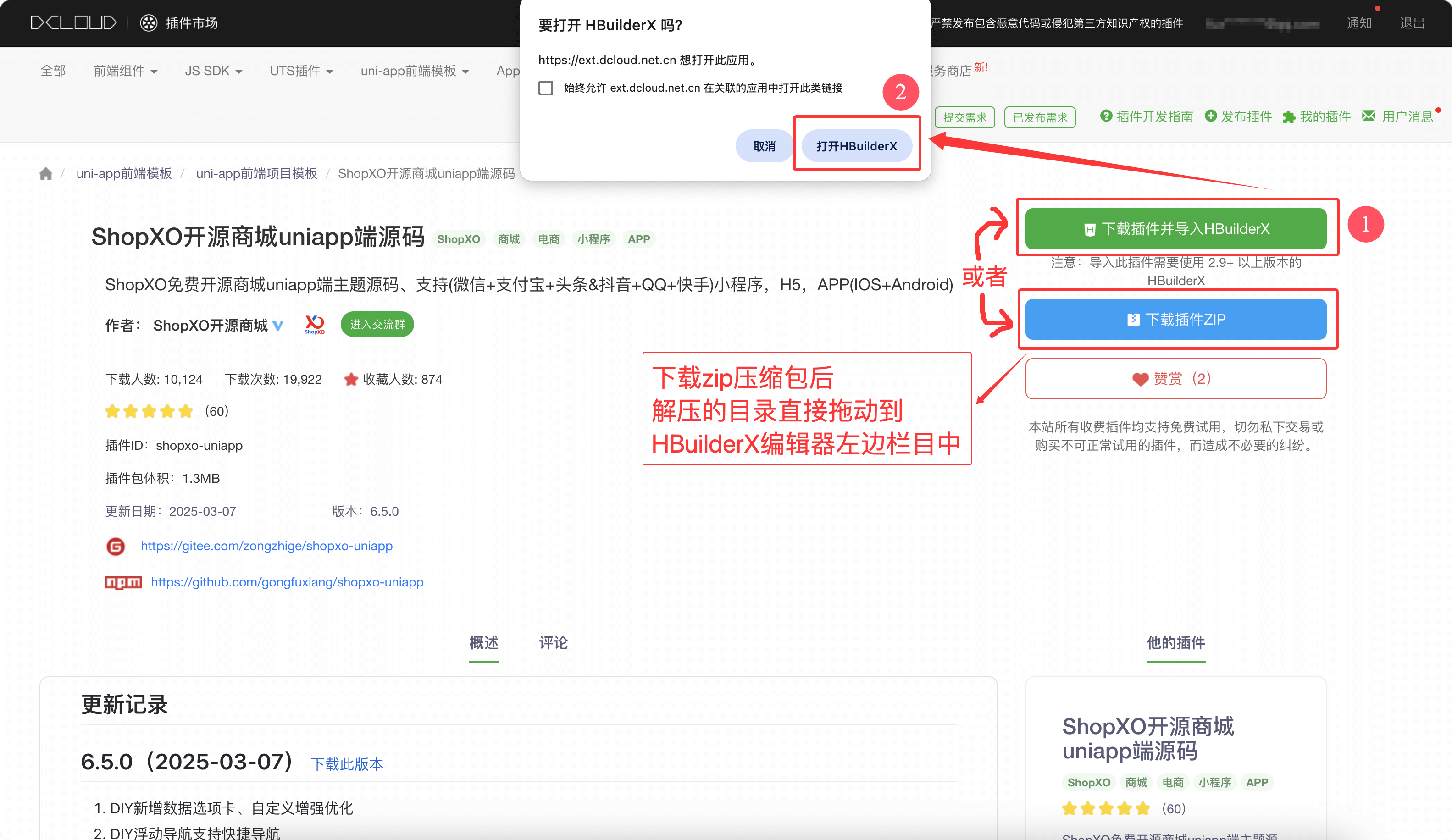
Task: Click the (60) review count beside stars
Action: tap(216, 411)
